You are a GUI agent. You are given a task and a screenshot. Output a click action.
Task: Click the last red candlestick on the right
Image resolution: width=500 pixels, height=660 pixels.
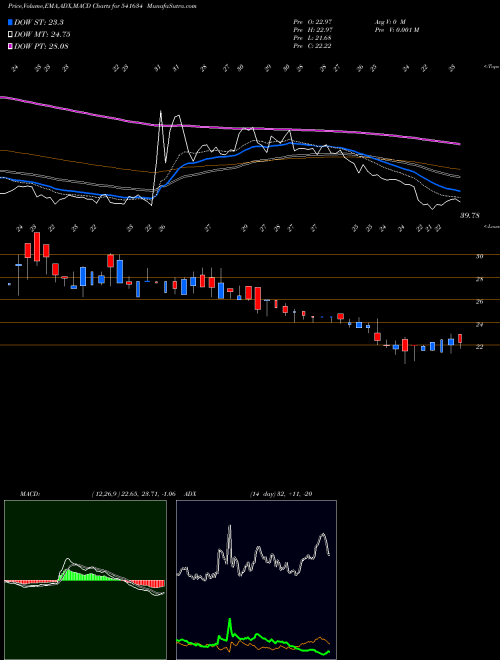[x=460, y=339]
